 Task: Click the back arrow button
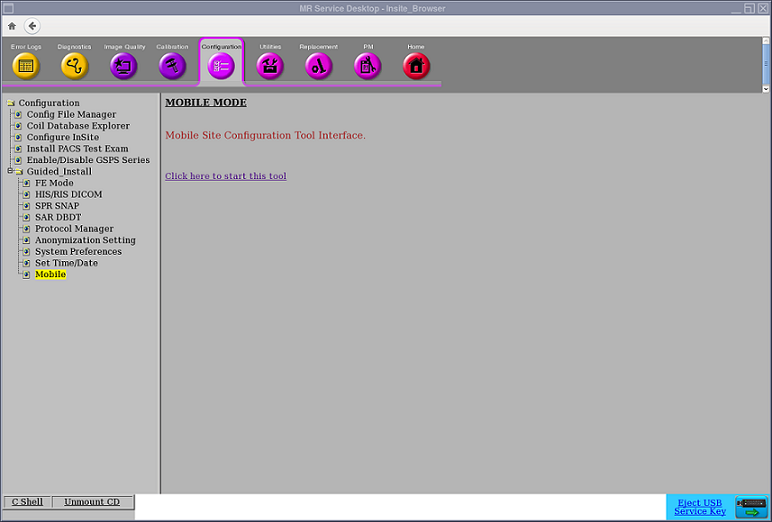tap(33, 26)
